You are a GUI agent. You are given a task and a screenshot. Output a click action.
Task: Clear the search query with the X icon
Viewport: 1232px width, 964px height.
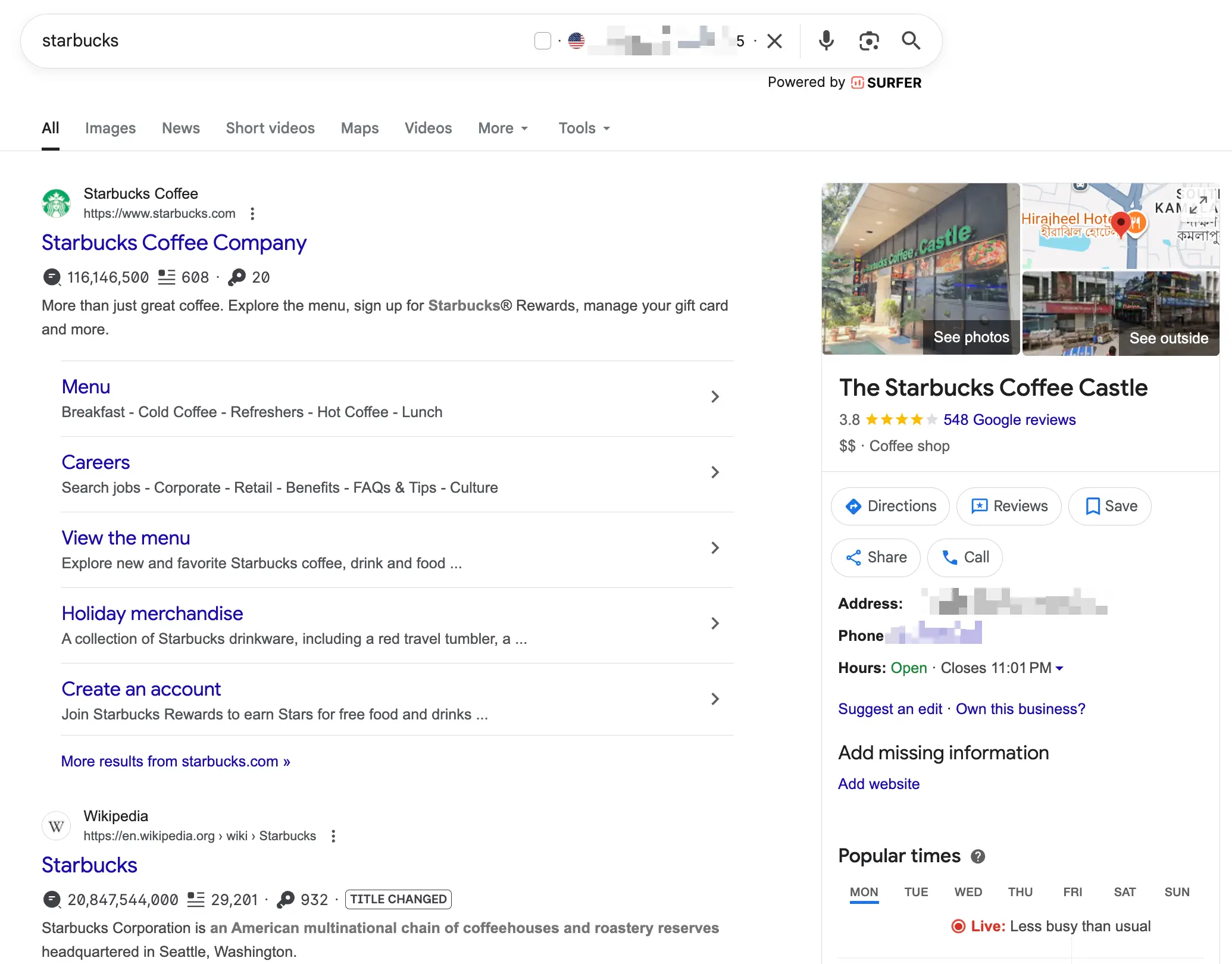(774, 40)
